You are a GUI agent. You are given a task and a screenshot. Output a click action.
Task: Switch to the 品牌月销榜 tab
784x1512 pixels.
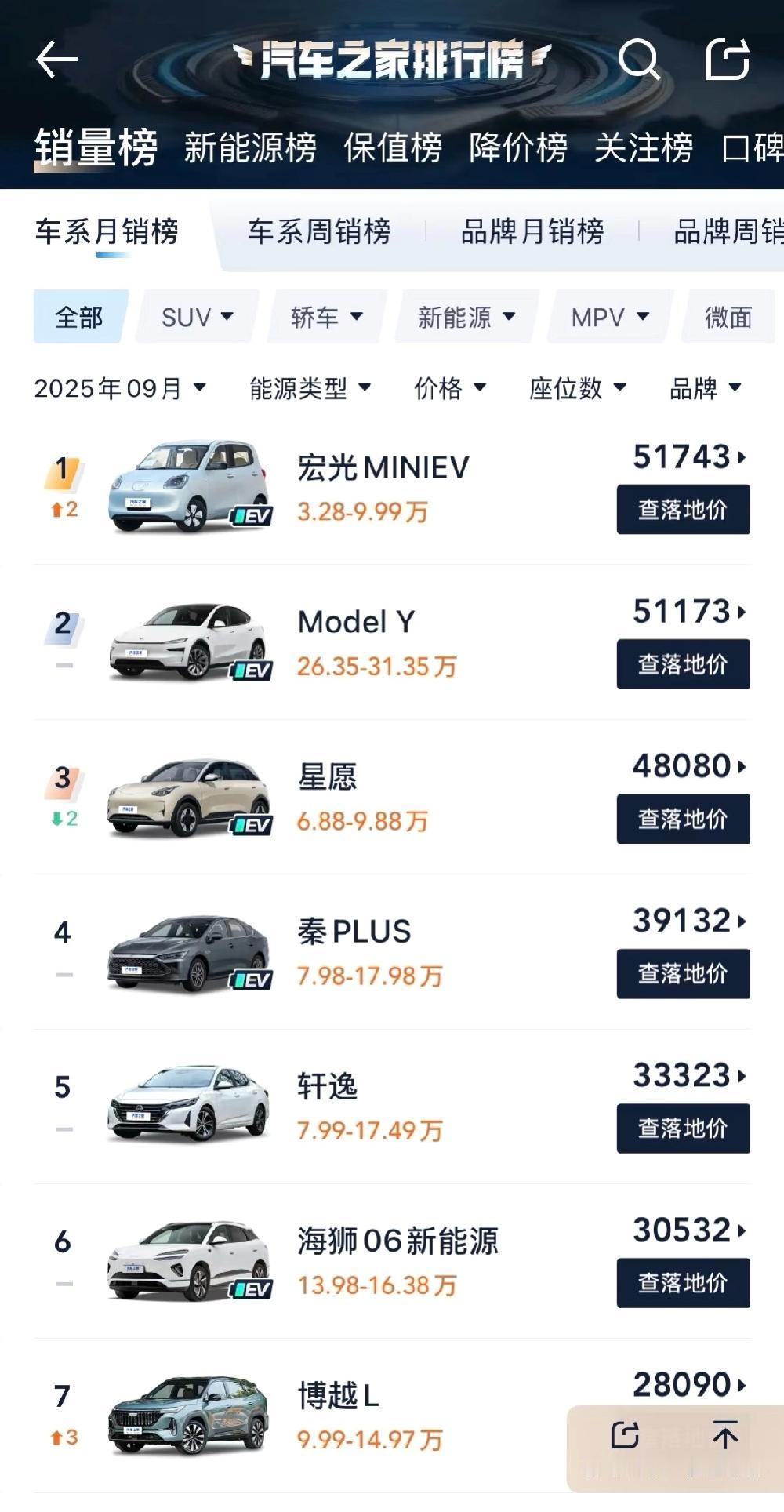[532, 232]
